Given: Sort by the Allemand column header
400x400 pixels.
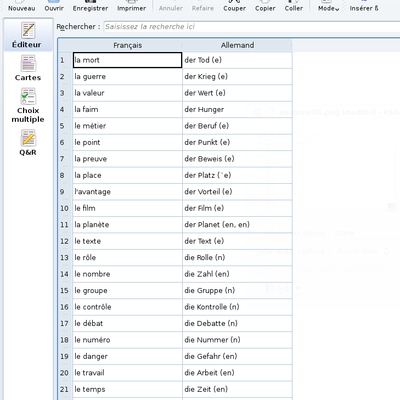Looking at the screenshot, I should 237,45.
